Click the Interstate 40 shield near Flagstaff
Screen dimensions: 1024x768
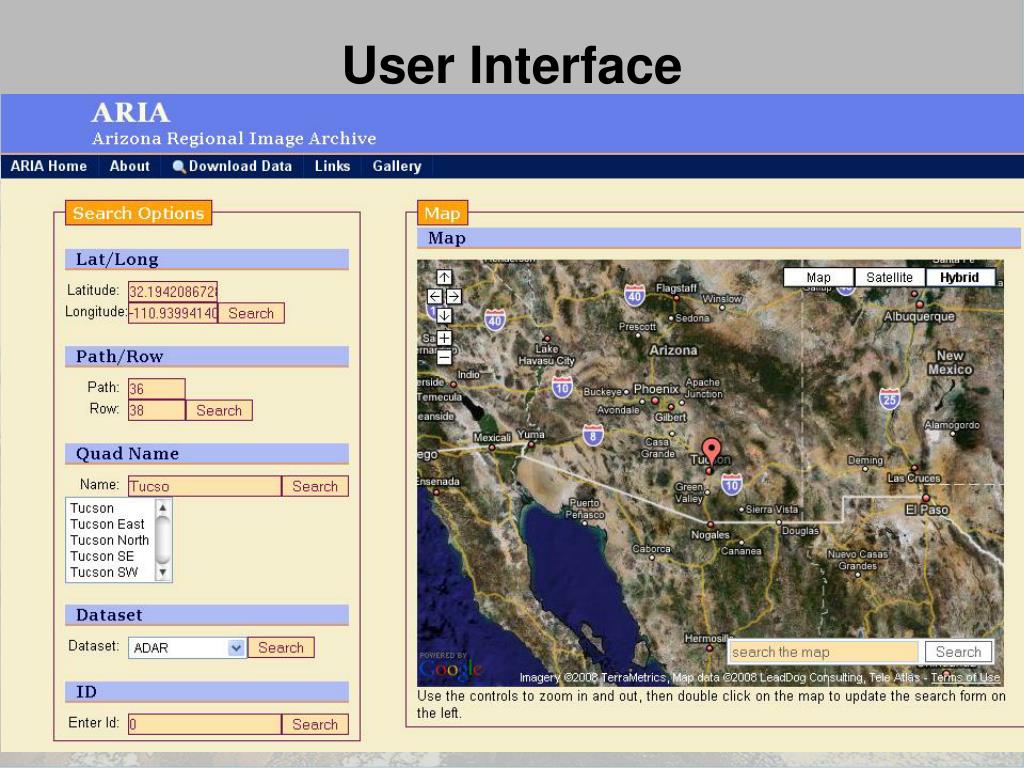coord(634,295)
